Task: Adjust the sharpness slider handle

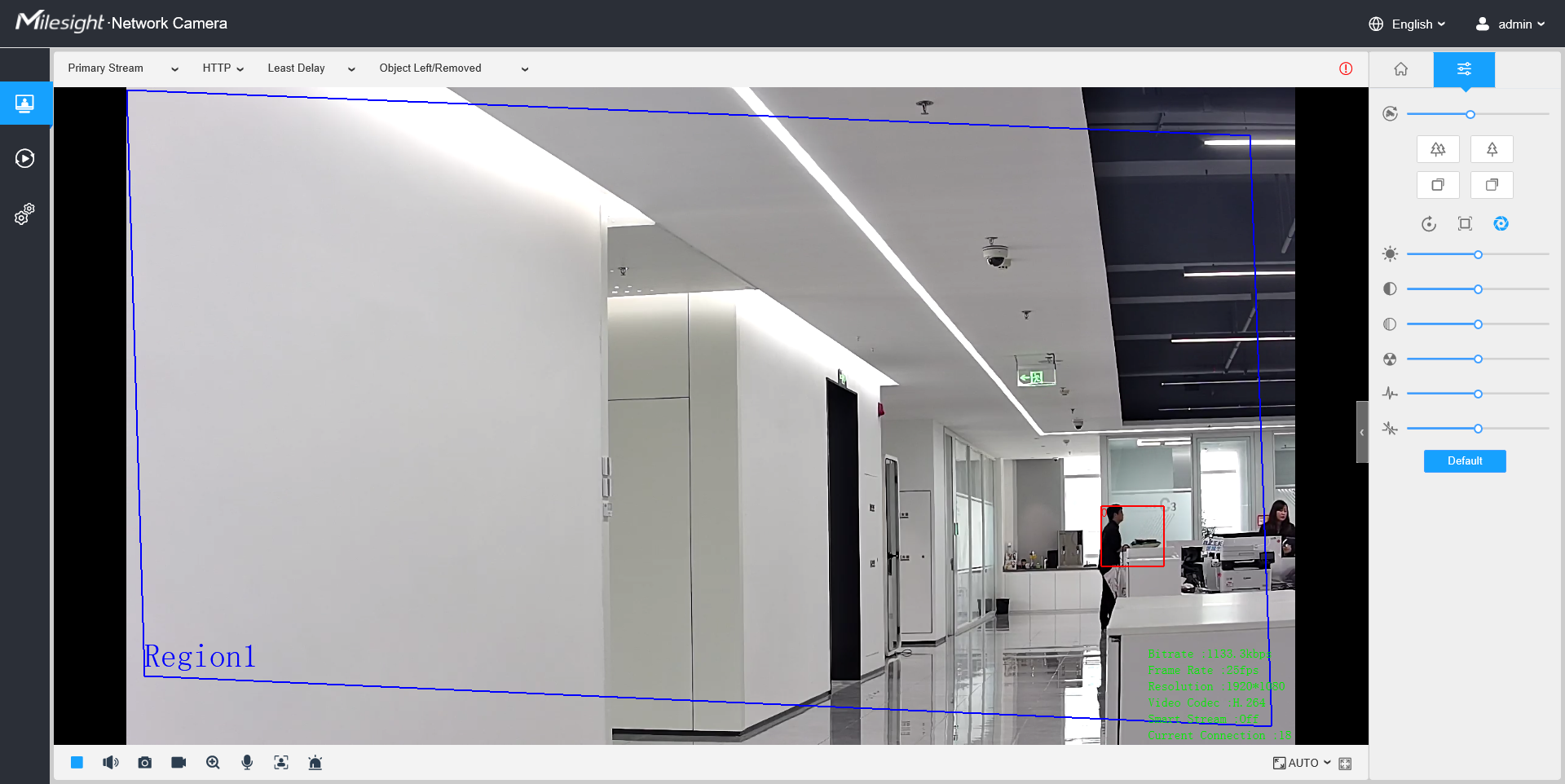Action: click(1478, 359)
